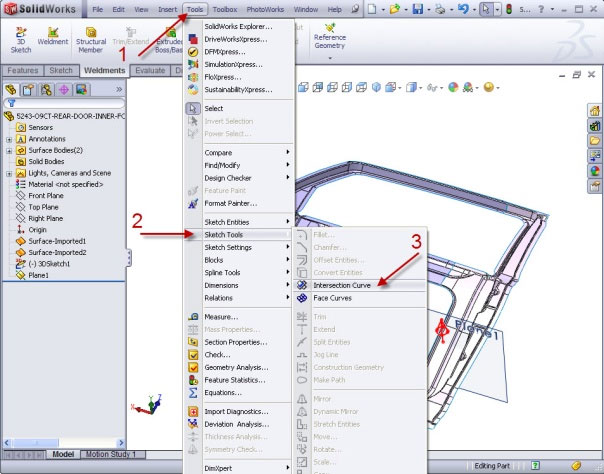Viewport: 604px width, 474px height.
Task: Open the File menu
Action: coord(97,9)
